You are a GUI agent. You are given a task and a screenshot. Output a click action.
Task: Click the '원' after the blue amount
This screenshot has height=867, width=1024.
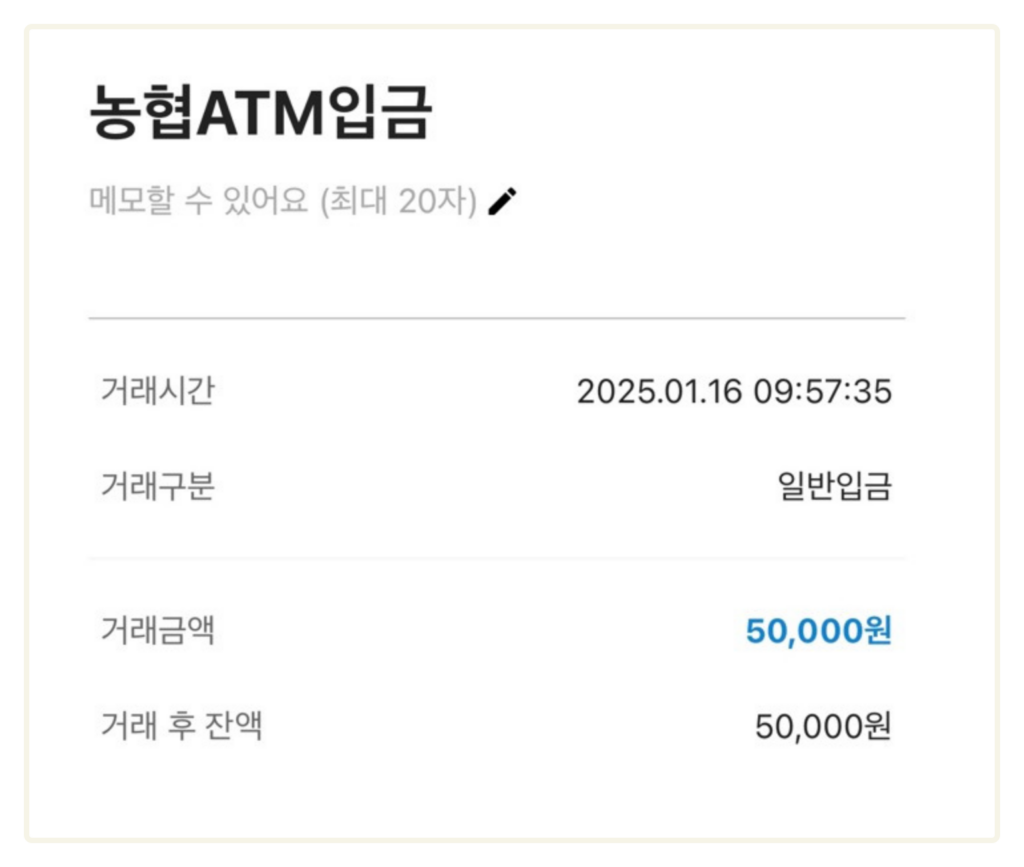[x=877, y=631]
